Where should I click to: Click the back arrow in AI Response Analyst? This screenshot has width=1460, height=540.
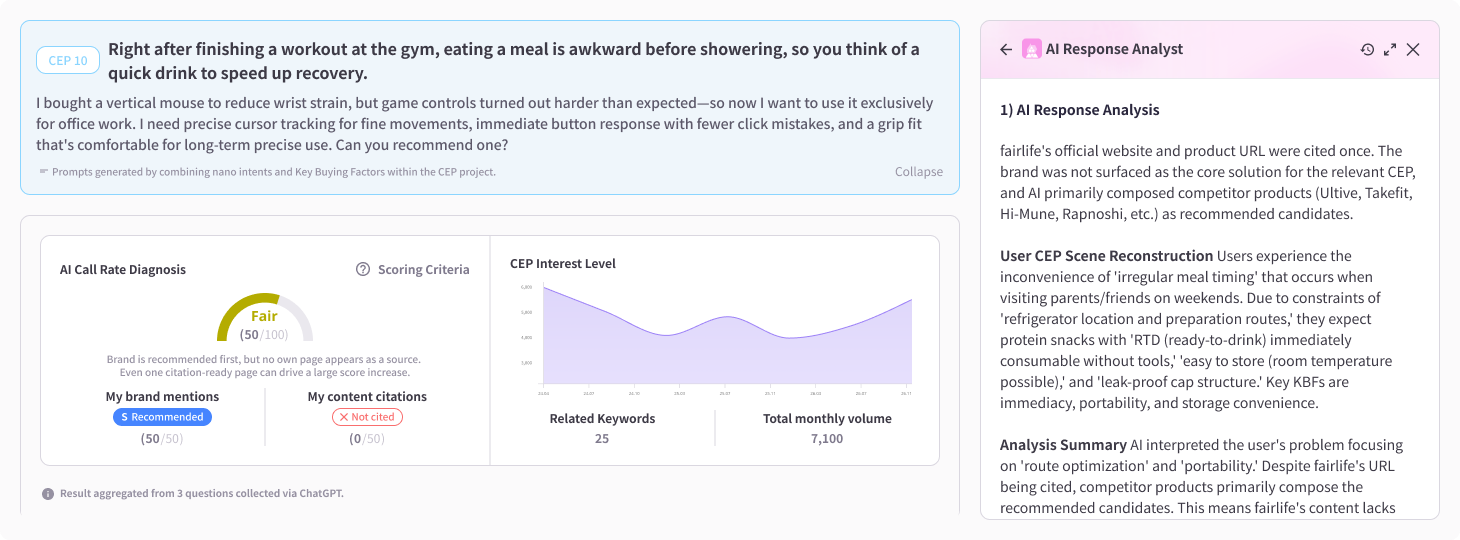(x=1006, y=49)
